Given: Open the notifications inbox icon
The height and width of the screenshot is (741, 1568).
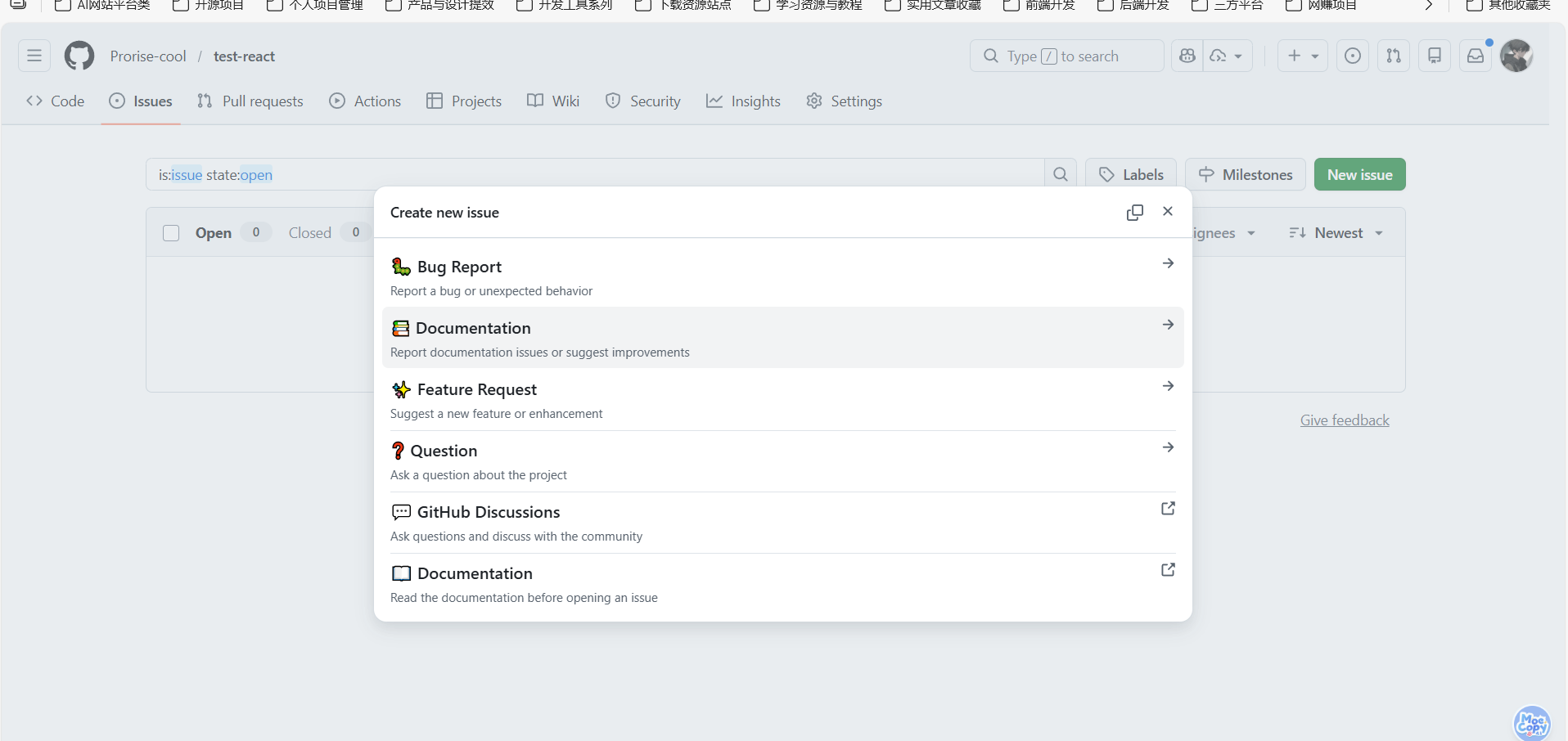Looking at the screenshot, I should [x=1475, y=56].
